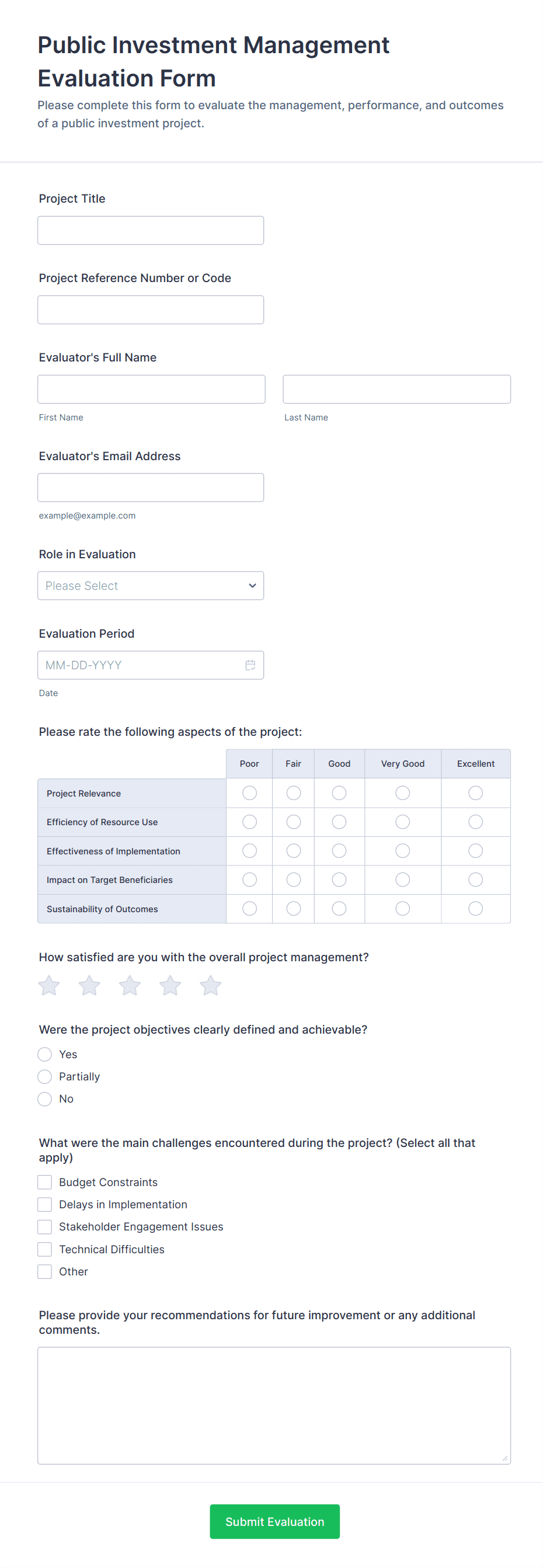Select the second satisfaction star
The height and width of the screenshot is (1568, 543).
[x=89, y=986]
